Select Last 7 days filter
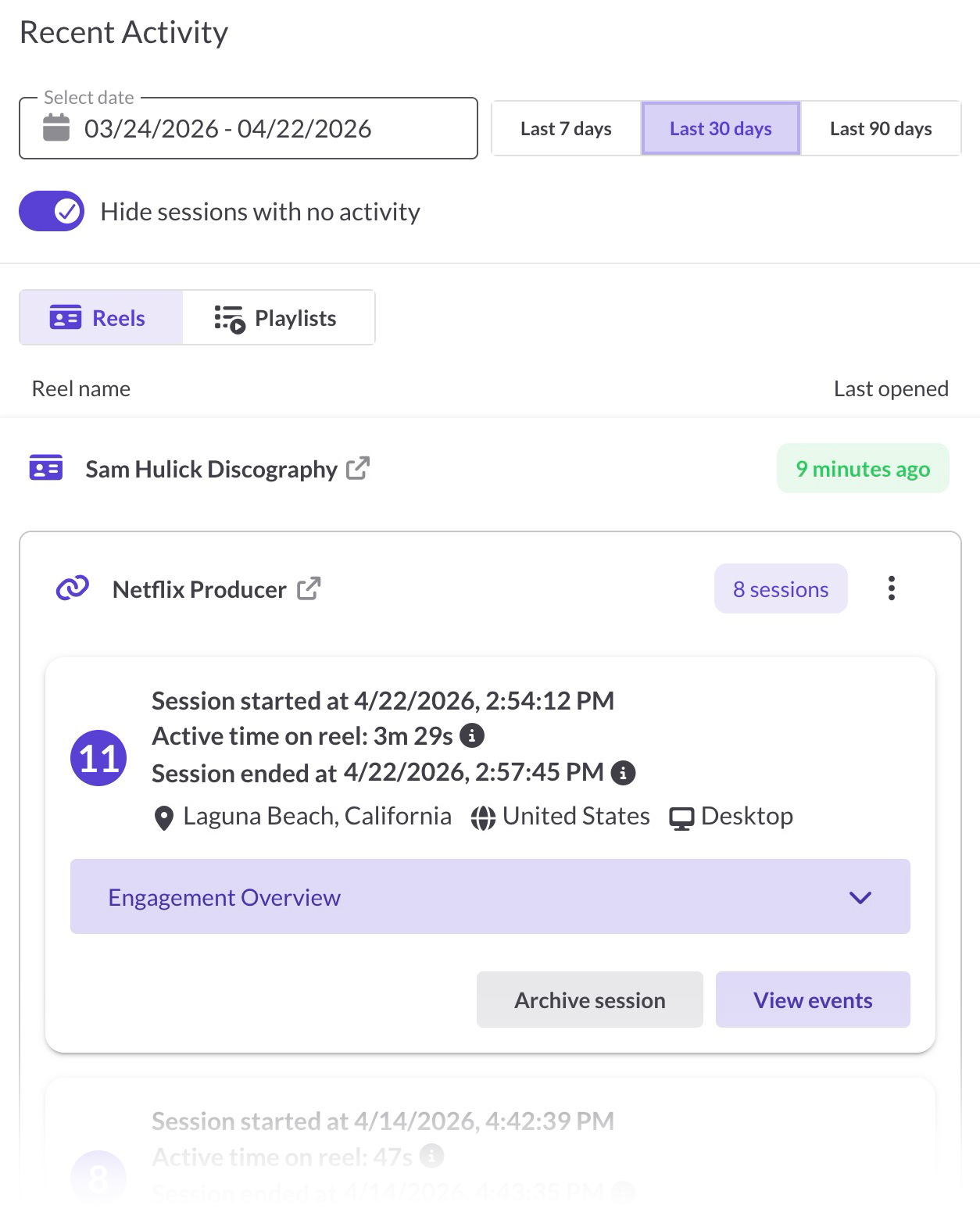This screenshot has width=980, height=1216. click(567, 128)
